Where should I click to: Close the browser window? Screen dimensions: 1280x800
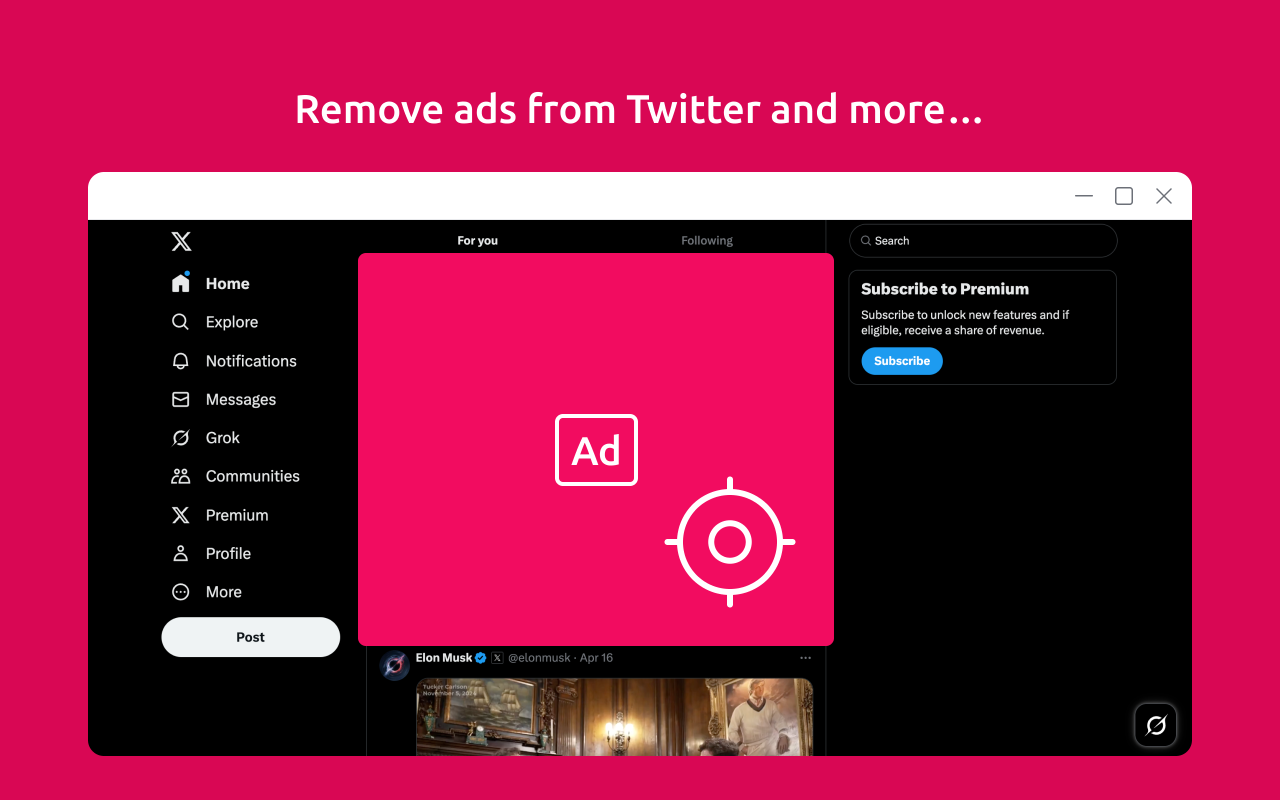[1164, 196]
